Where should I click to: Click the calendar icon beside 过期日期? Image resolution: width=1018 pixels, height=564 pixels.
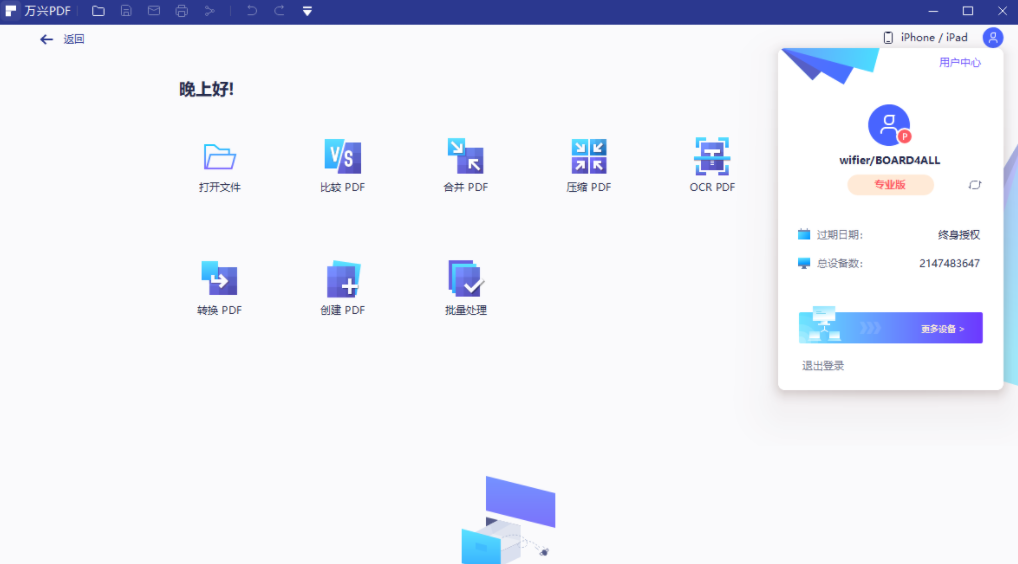click(804, 234)
